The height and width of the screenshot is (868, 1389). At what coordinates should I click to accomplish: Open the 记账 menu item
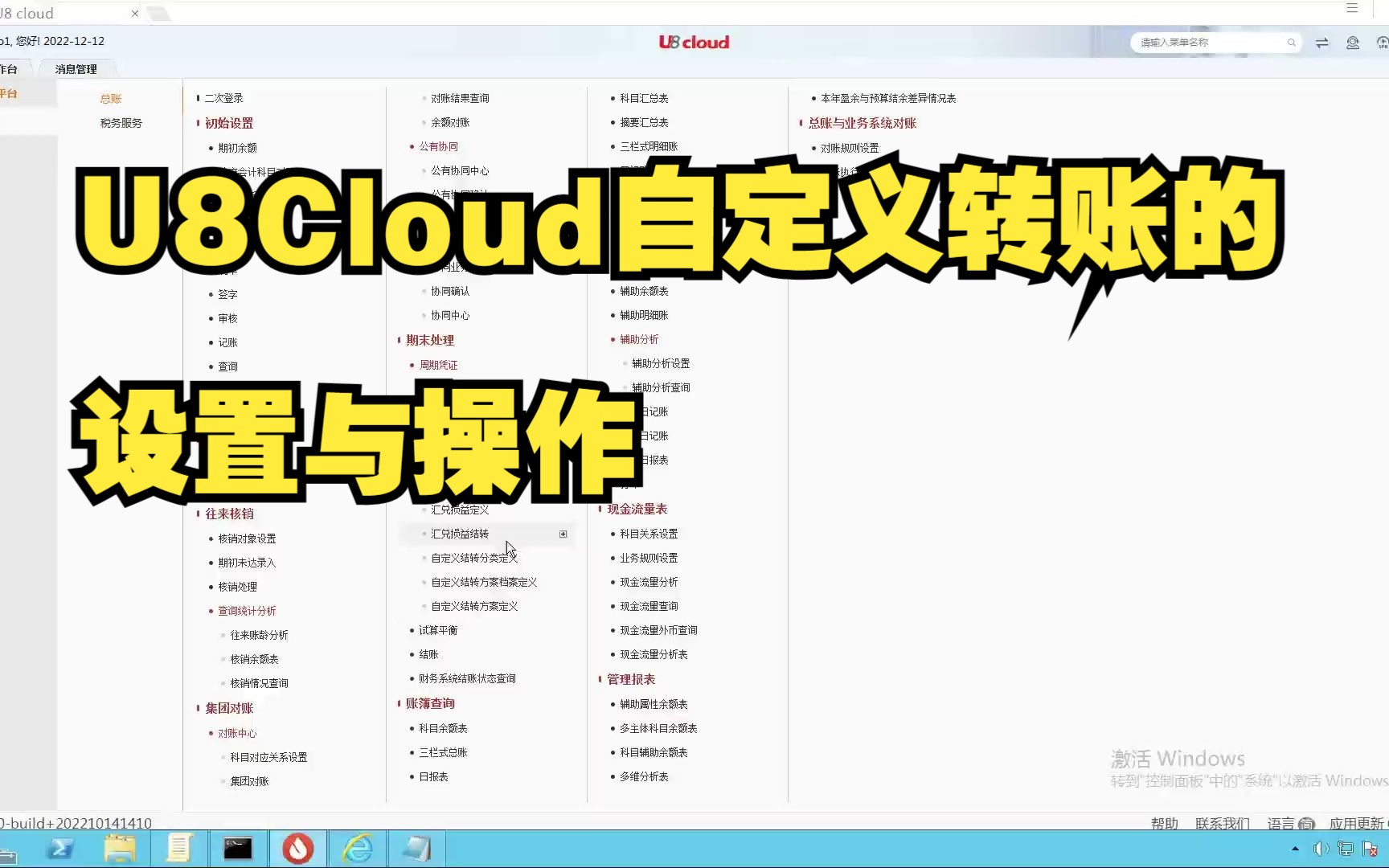[x=227, y=342]
